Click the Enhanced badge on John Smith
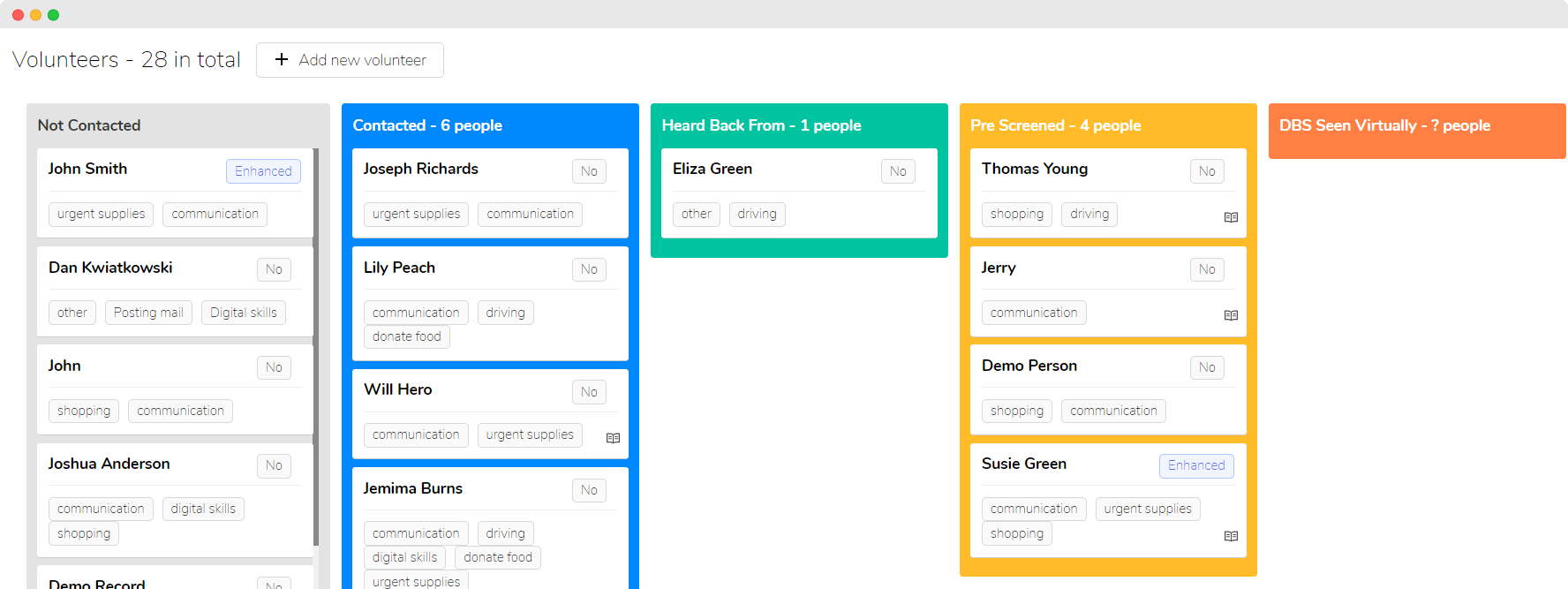 pyautogui.click(x=263, y=171)
